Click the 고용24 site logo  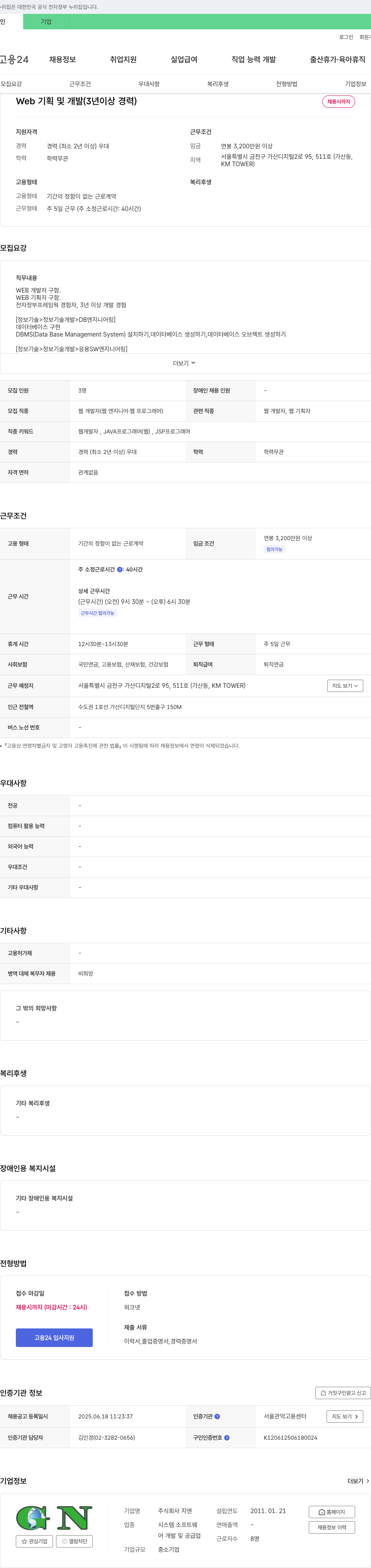click(x=14, y=59)
